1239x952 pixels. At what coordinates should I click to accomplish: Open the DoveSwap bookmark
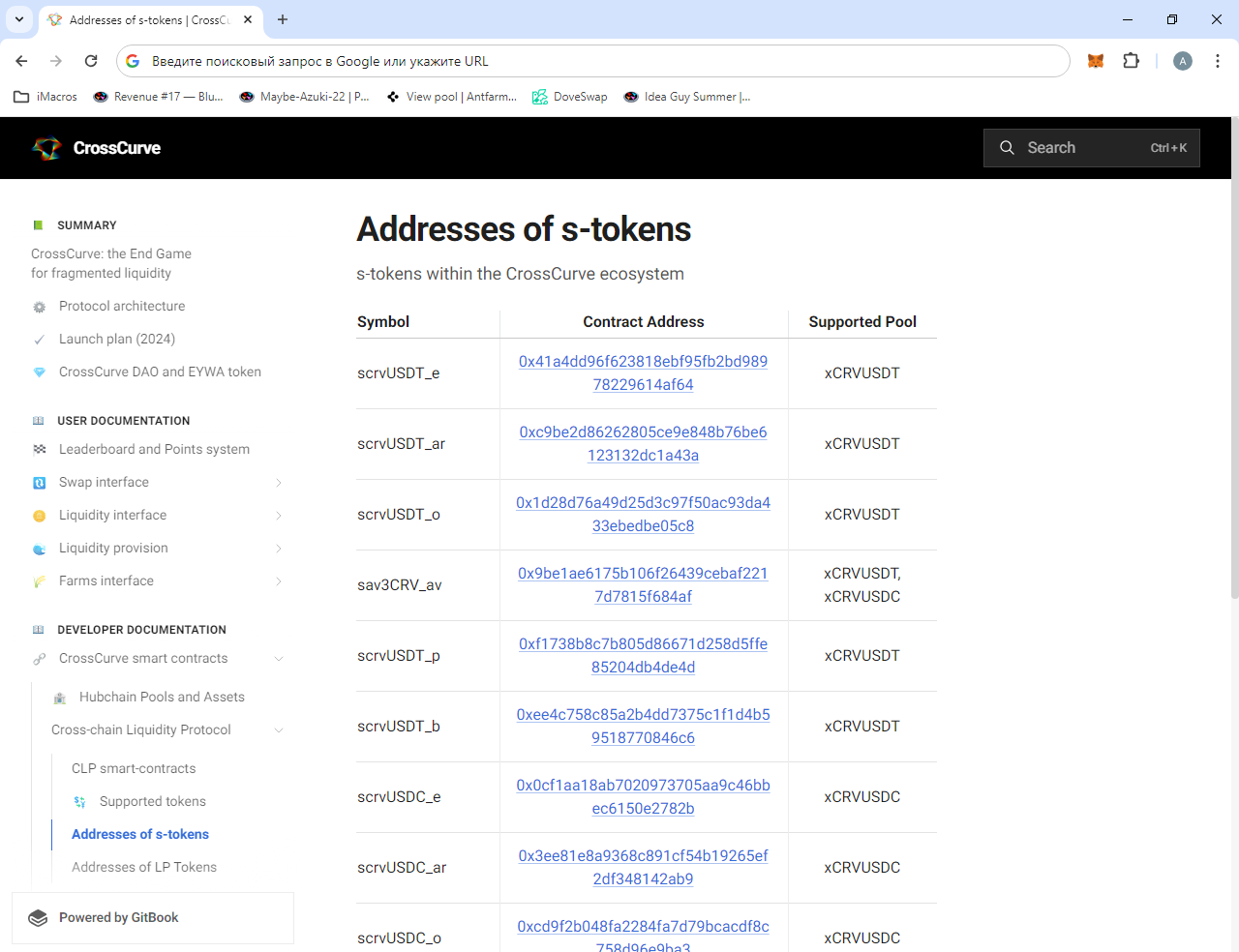click(x=570, y=97)
